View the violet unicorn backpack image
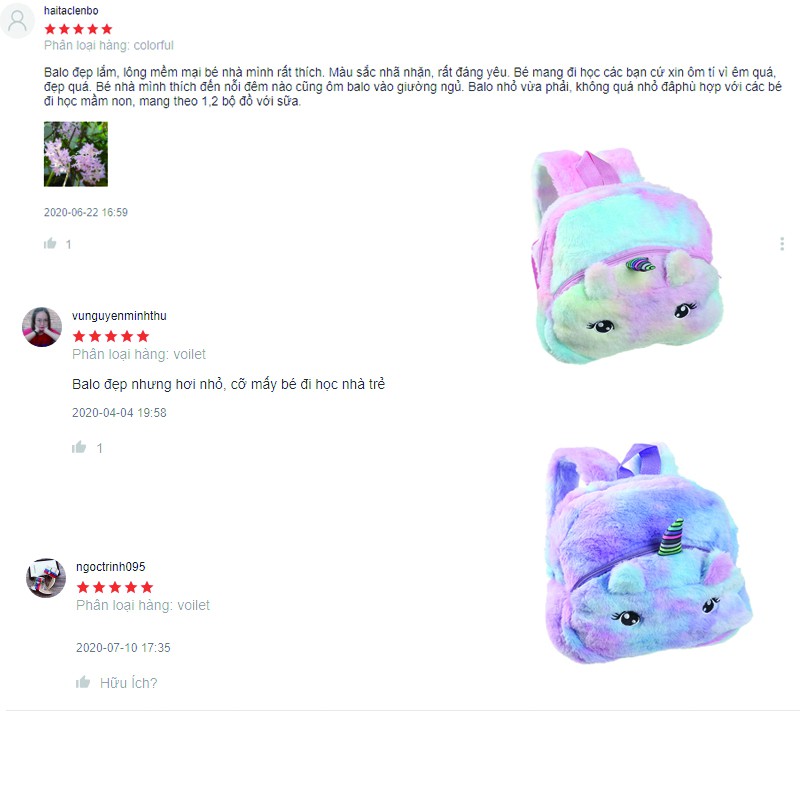Viewport: 800px width, 800px height. pos(648,553)
